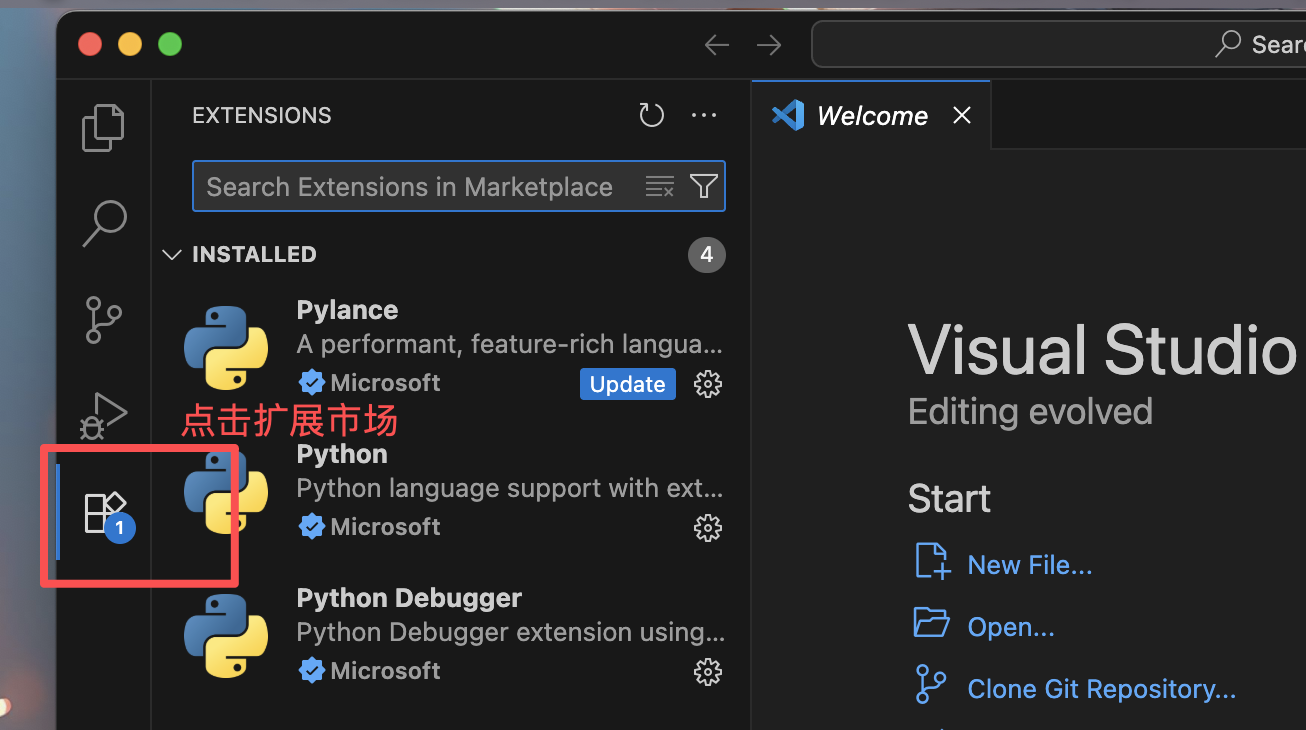The height and width of the screenshot is (730, 1306).
Task: Open the Run and Debug view
Action: pos(103,415)
